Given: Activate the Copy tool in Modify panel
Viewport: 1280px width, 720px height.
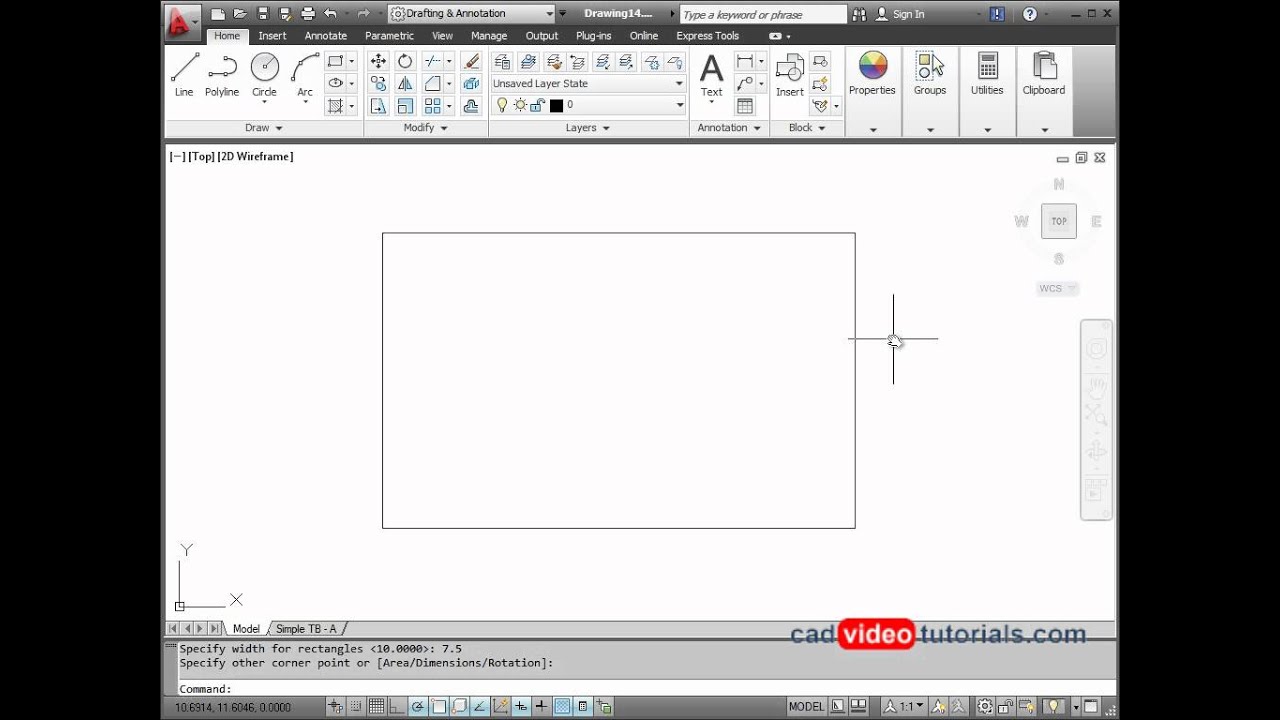Looking at the screenshot, I should [x=378, y=83].
